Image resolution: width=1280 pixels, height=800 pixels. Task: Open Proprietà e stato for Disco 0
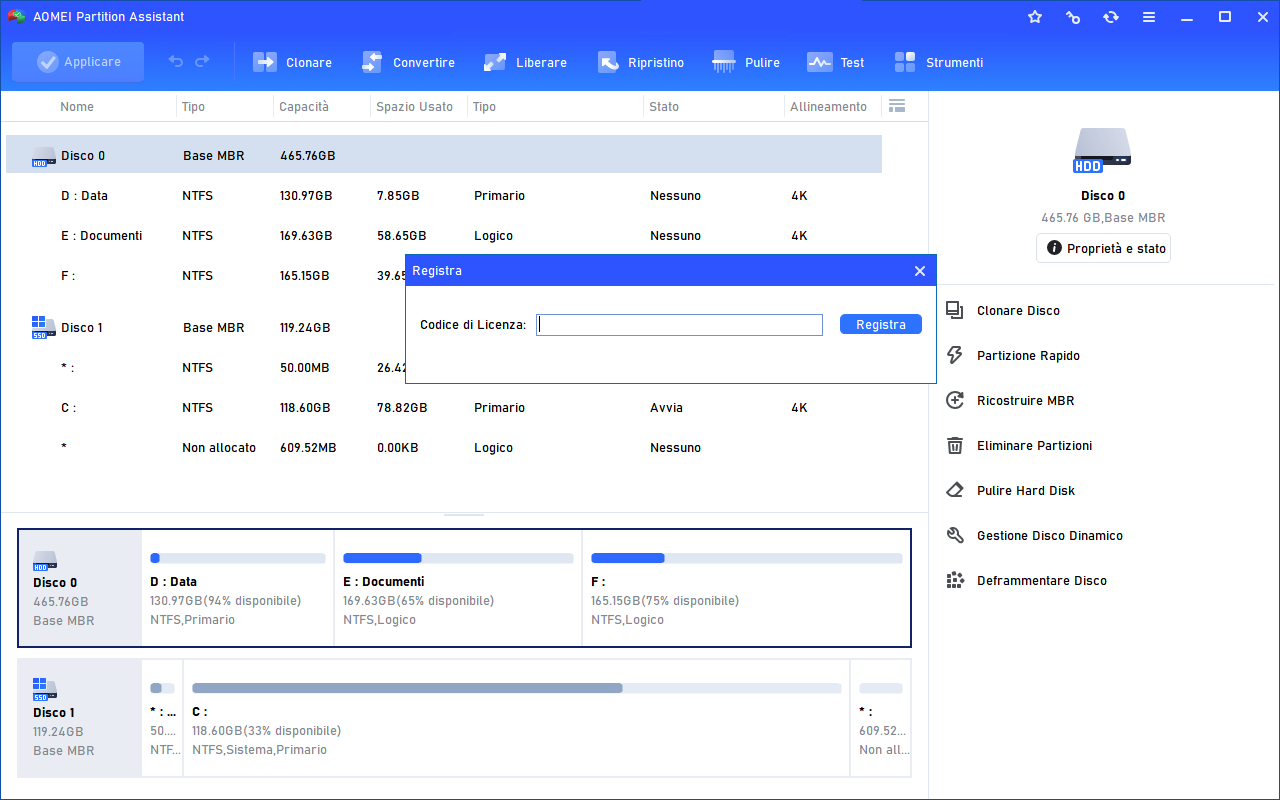point(1103,248)
